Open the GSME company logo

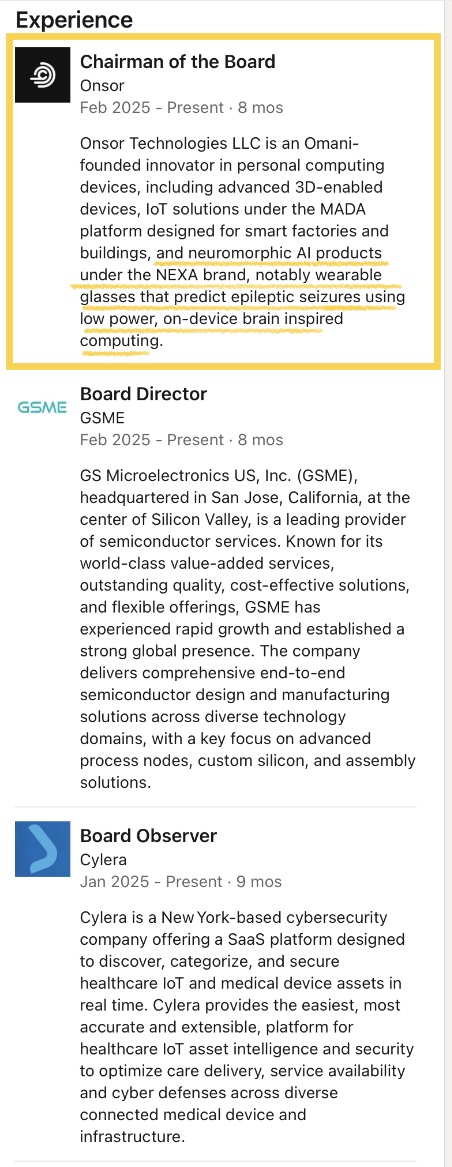[x=42, y=408]
